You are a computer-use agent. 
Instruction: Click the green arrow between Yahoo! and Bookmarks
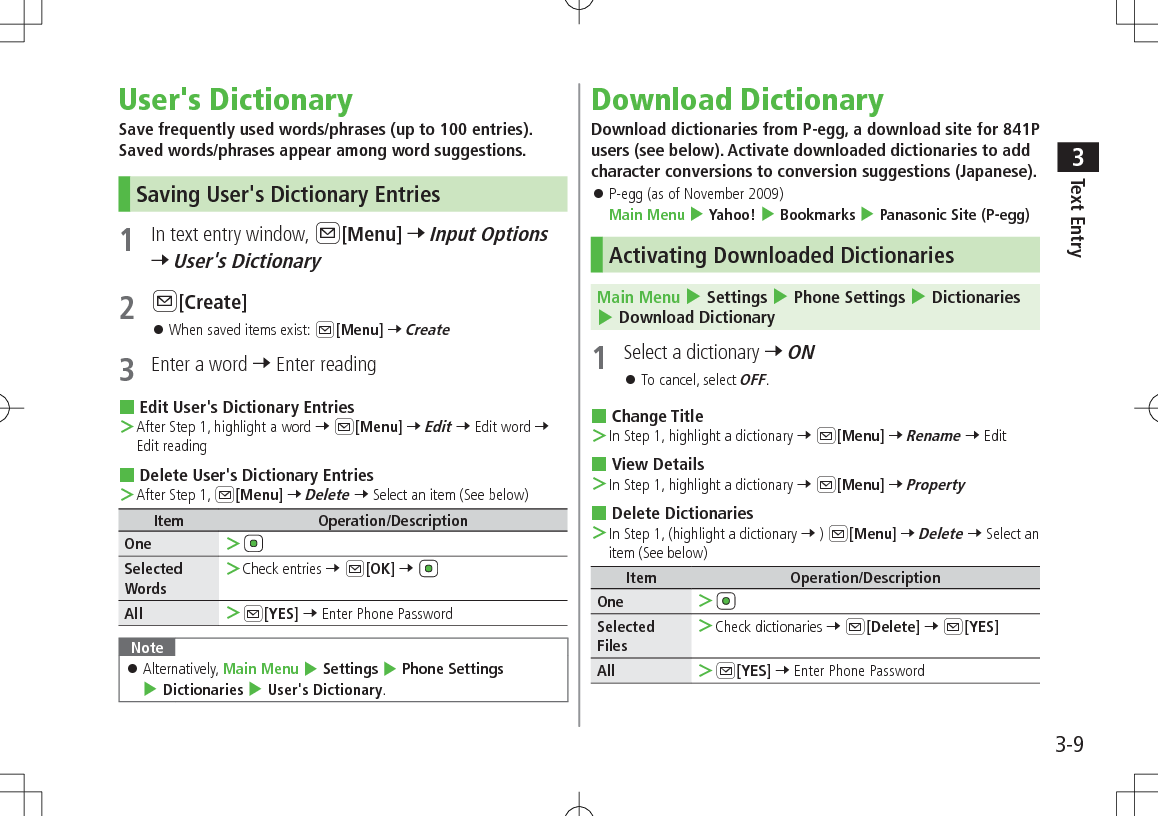(767, 214)
